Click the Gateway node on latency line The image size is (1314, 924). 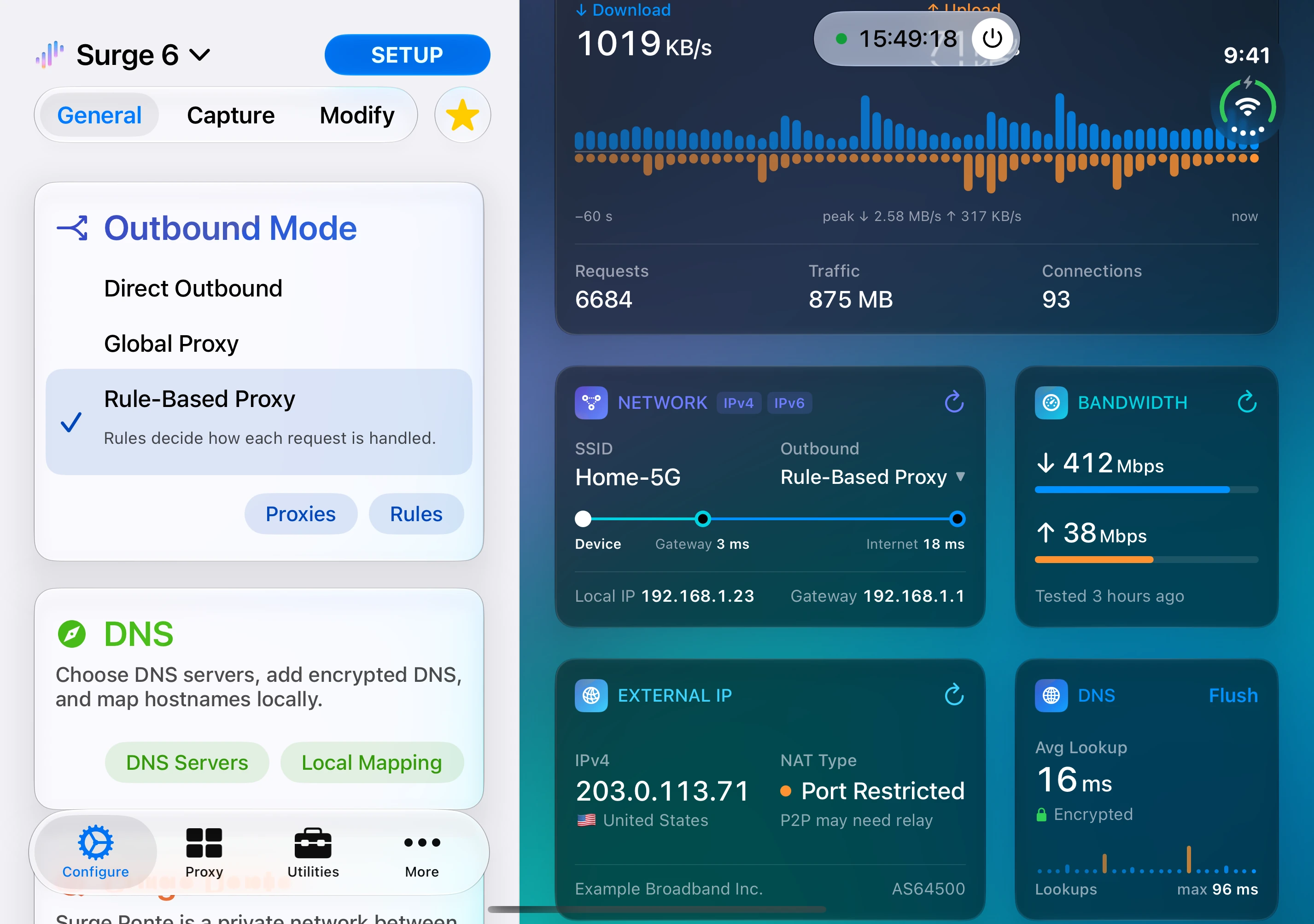coord(703,519)
